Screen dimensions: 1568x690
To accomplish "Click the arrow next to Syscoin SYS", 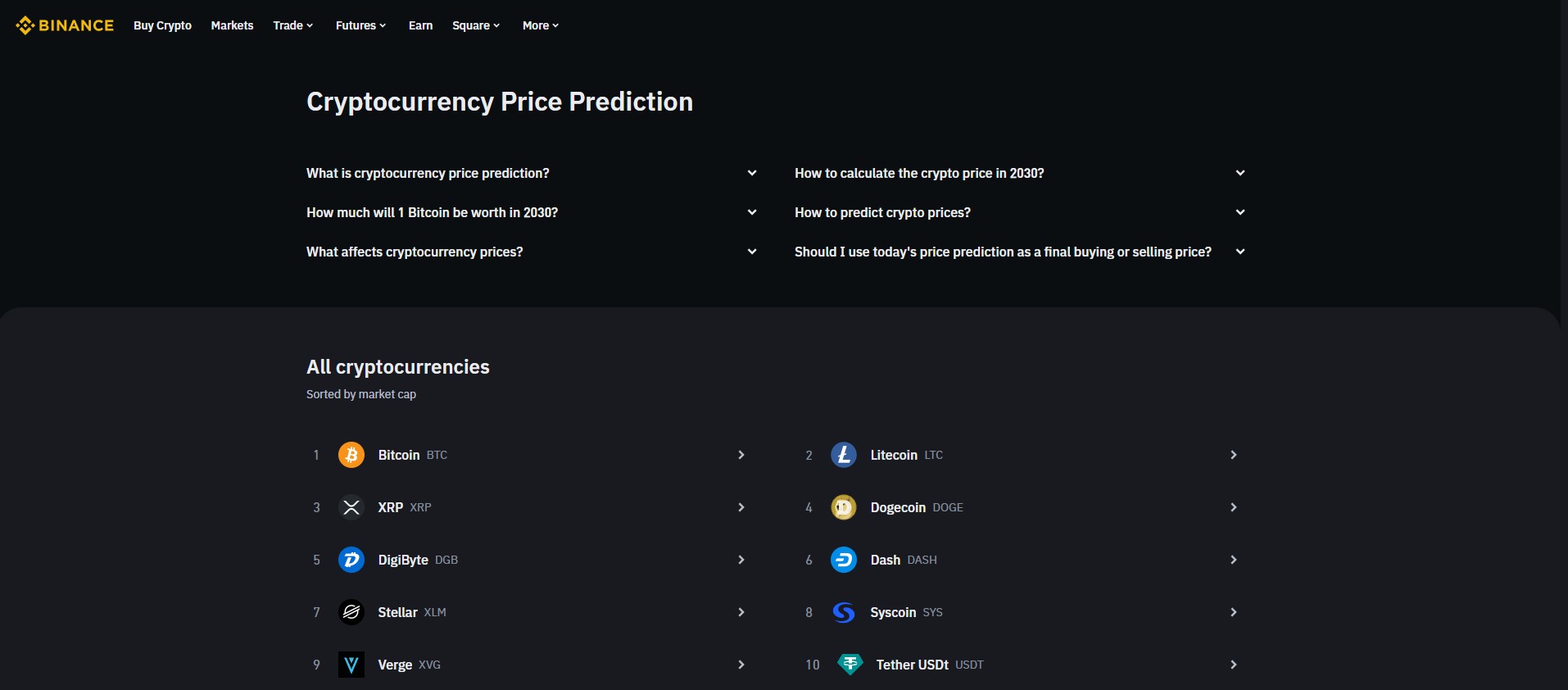I will point(1233,612).
